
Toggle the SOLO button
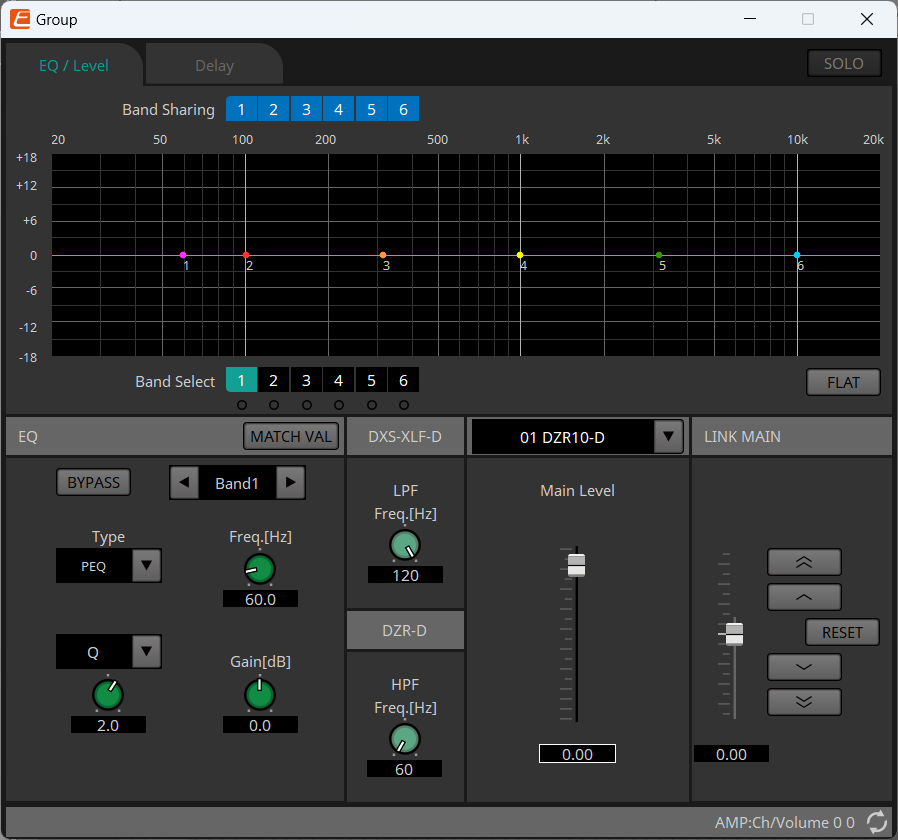[x=843, y=63]
